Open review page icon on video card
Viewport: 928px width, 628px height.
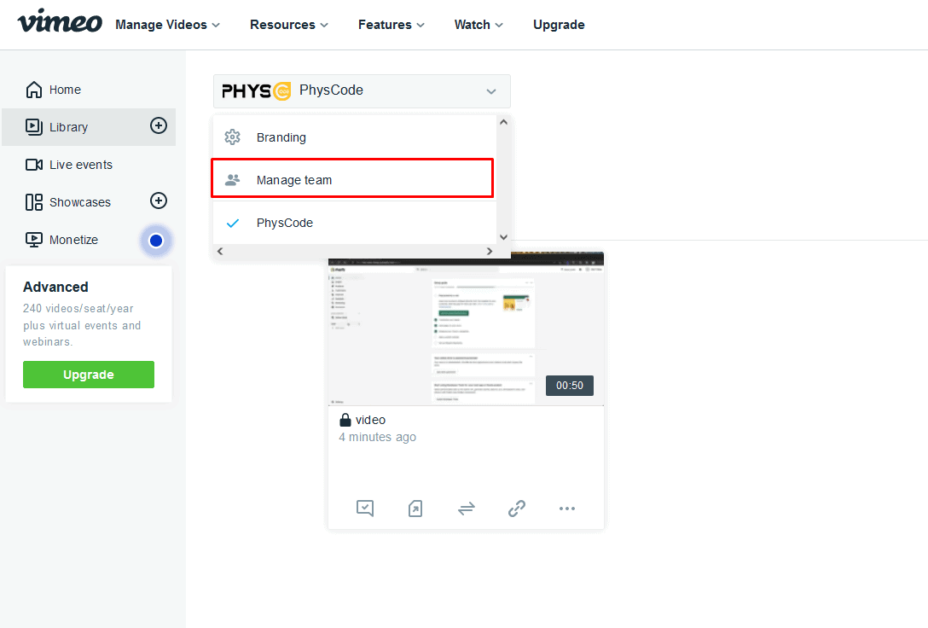tap(365, 508)
